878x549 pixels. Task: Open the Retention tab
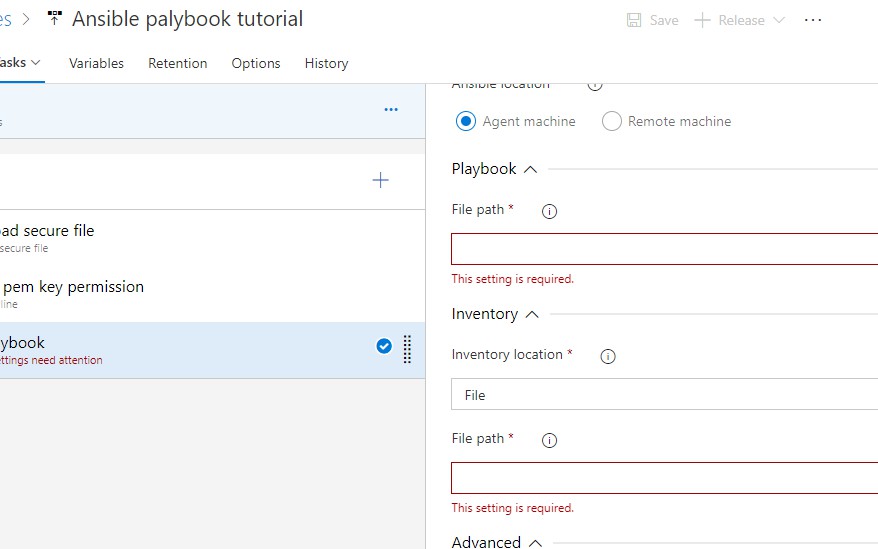click(177, 63)
